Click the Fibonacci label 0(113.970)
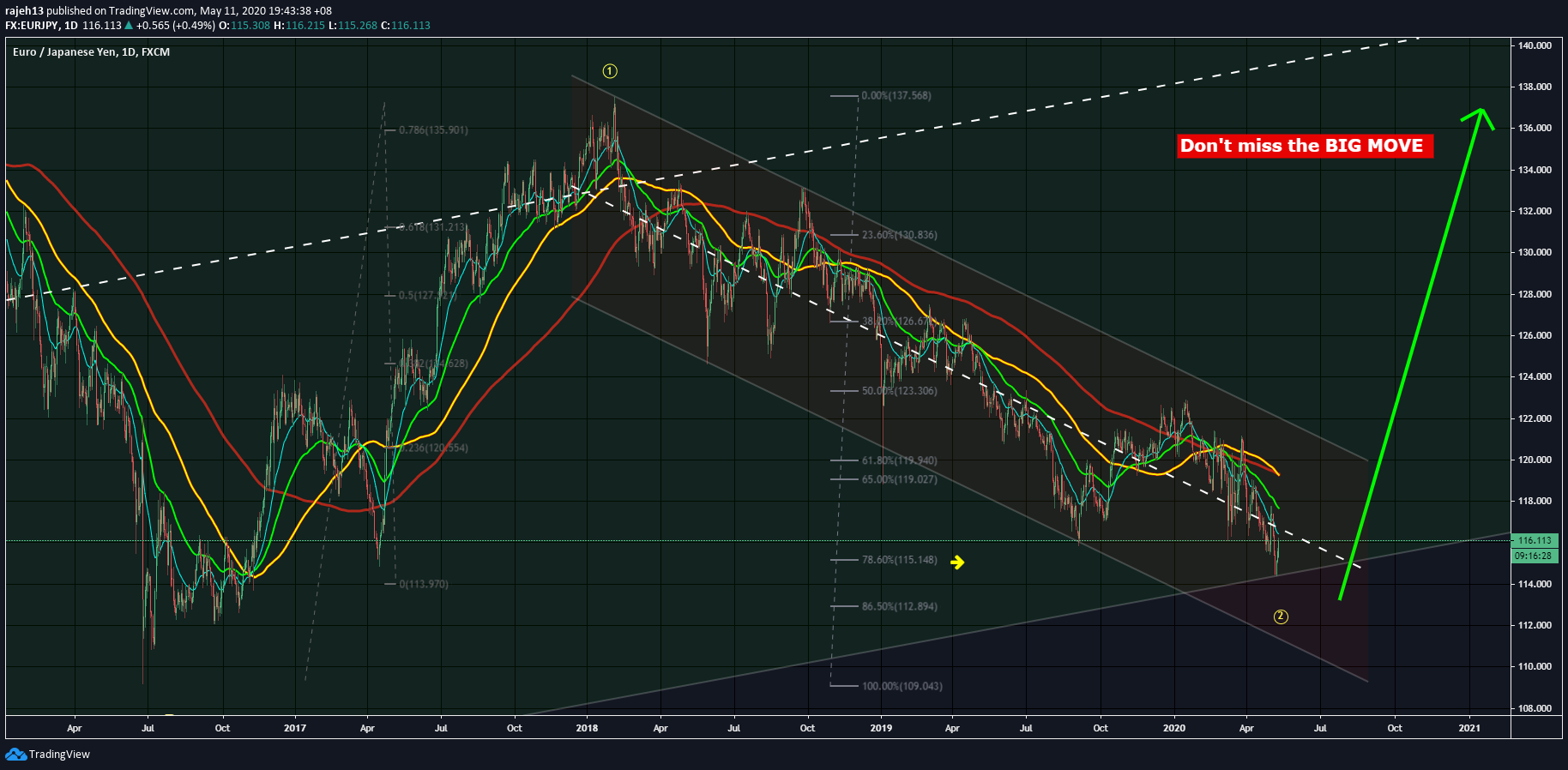1568x770 pixels. coord(424,584)
